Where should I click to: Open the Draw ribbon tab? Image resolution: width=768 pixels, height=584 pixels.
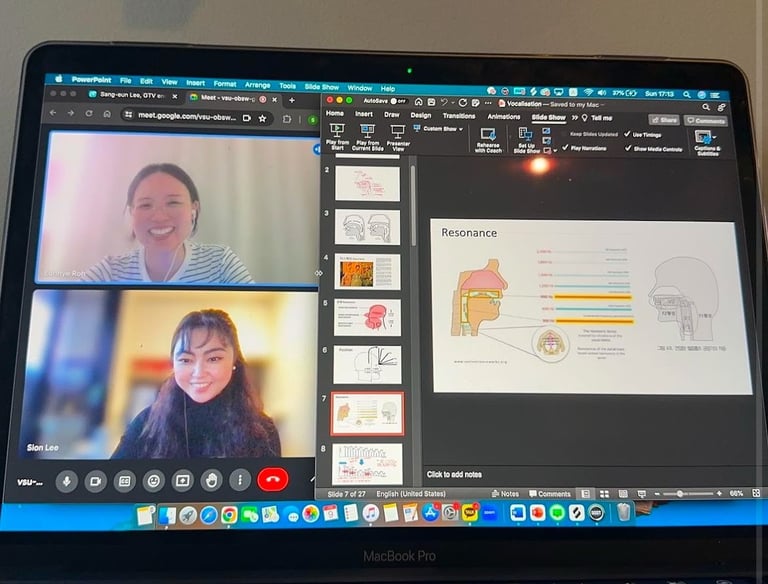(391, 115)
